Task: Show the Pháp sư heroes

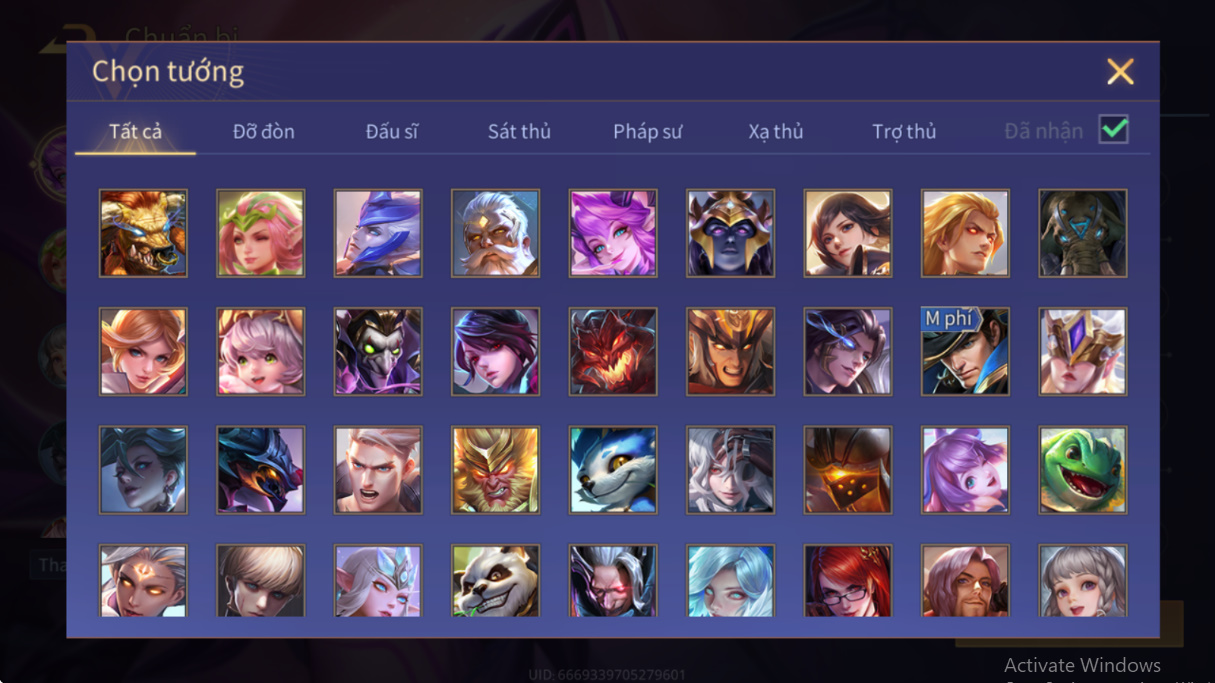Action: 648,131
